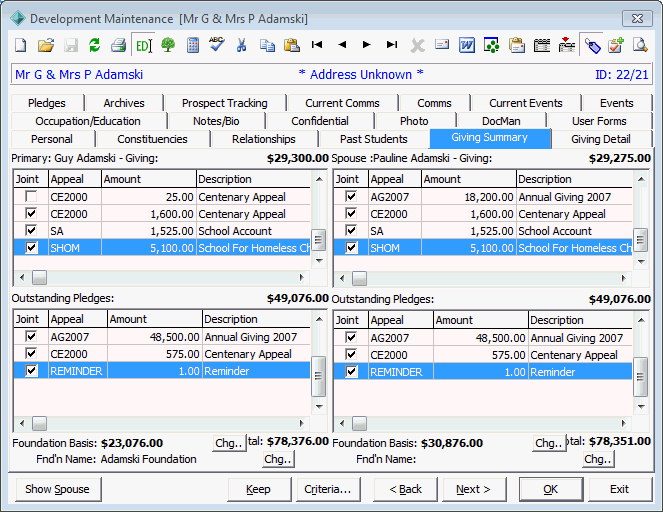The image size is (663, 512).
Task: Click scroll-down arrow in spouse giving grid
Action: tap(641, 261)
